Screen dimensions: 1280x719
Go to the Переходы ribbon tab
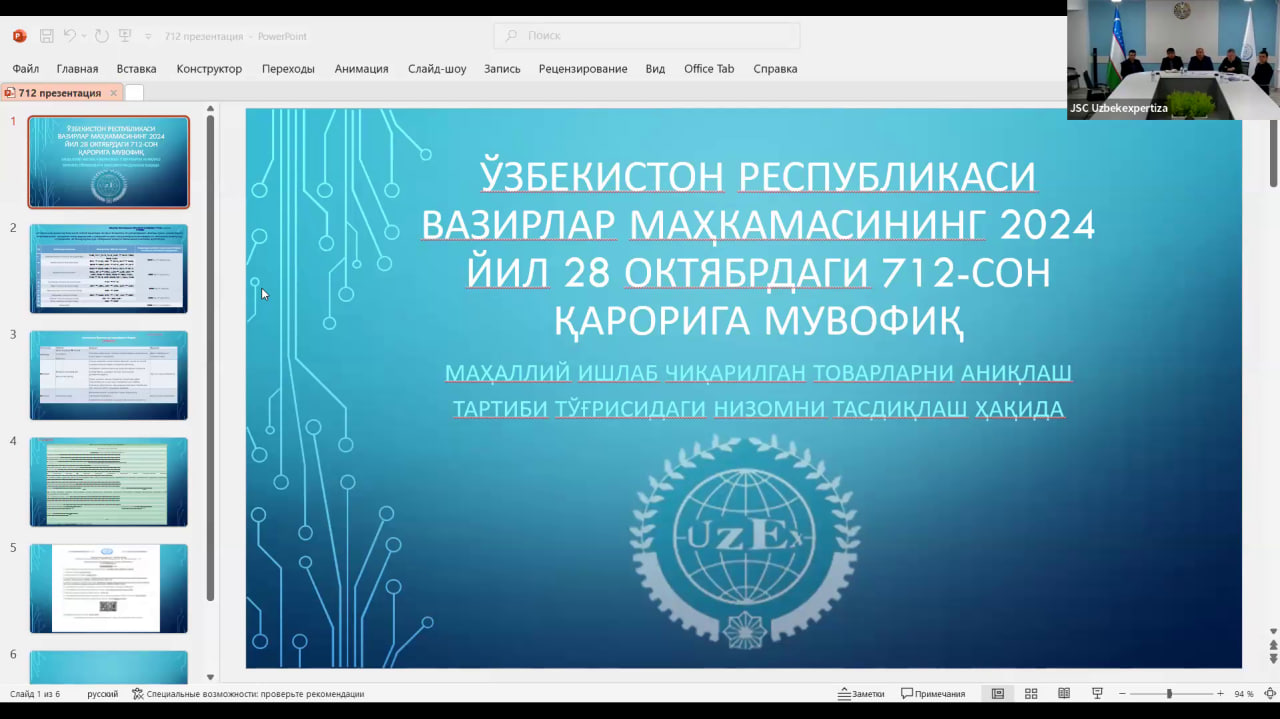click(288, 69)
